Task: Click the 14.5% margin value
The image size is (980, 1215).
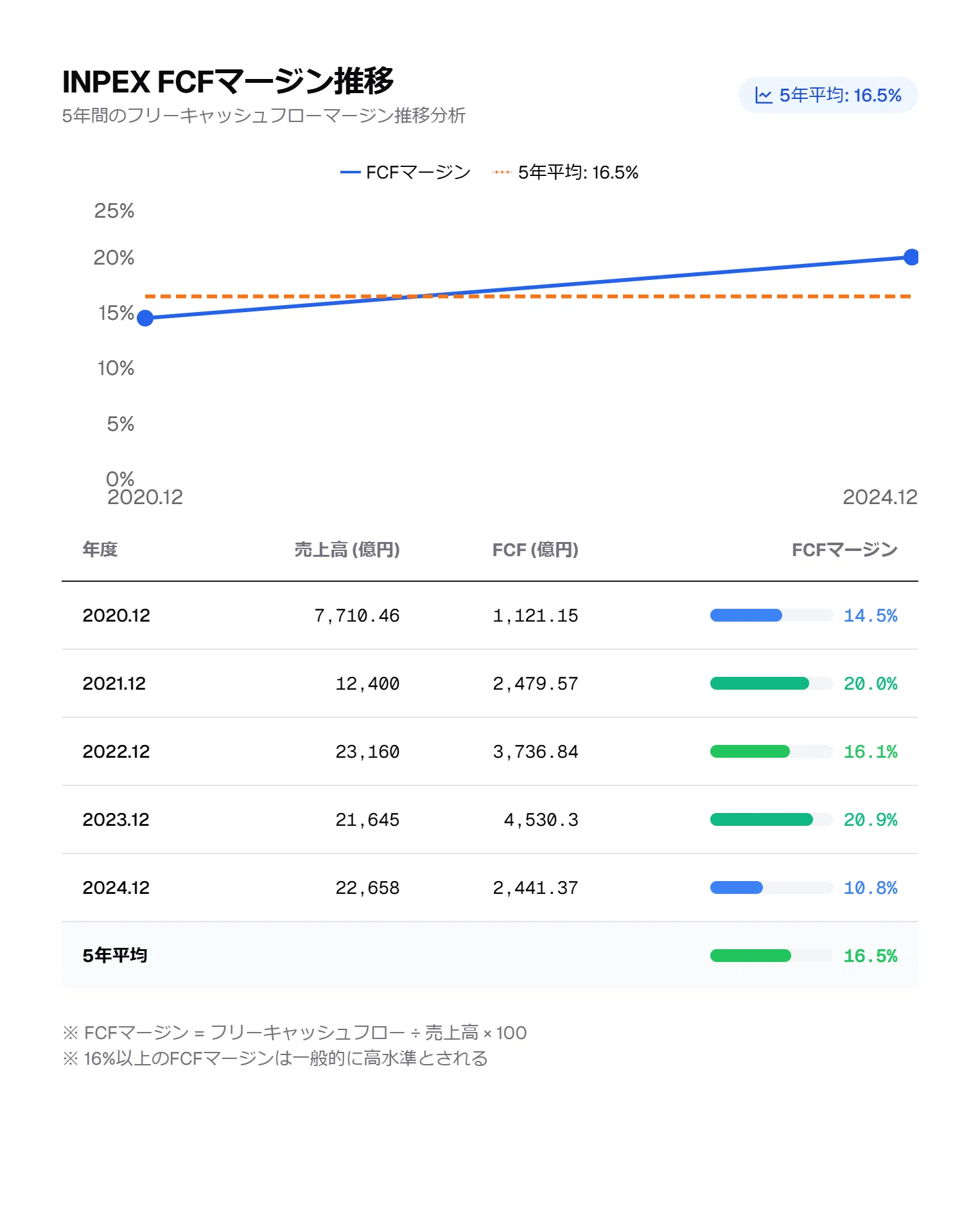Action: (870, 616)
